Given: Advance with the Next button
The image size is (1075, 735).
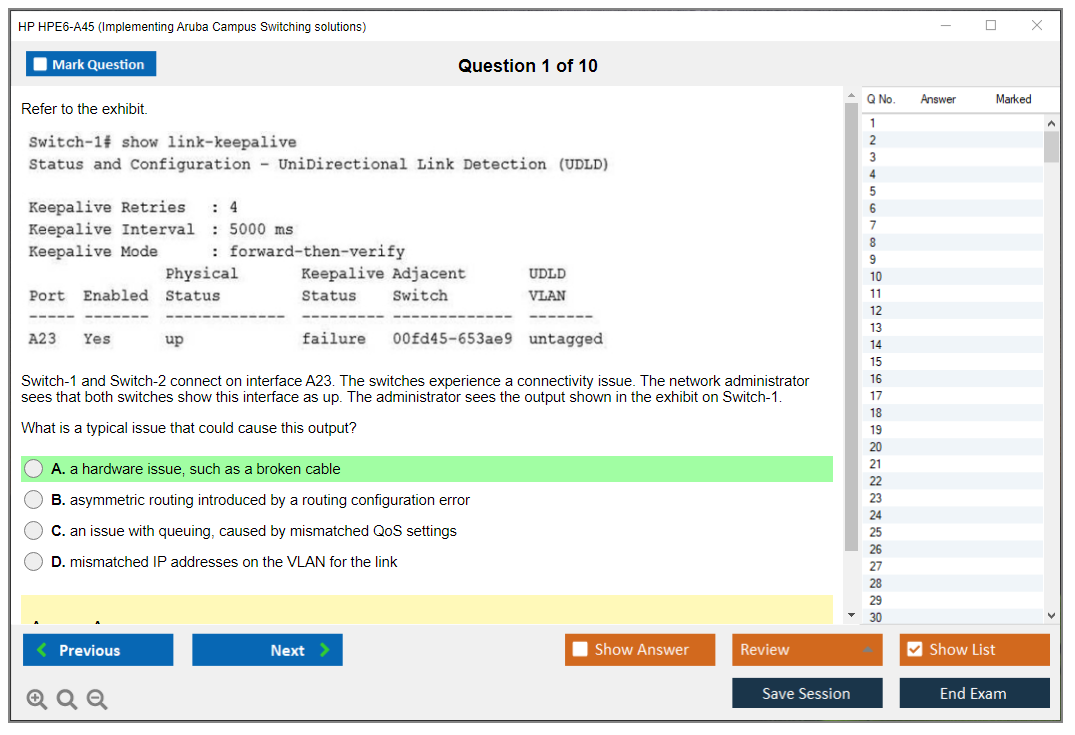Looking at the screenshot, I should [x=267, y=650].
